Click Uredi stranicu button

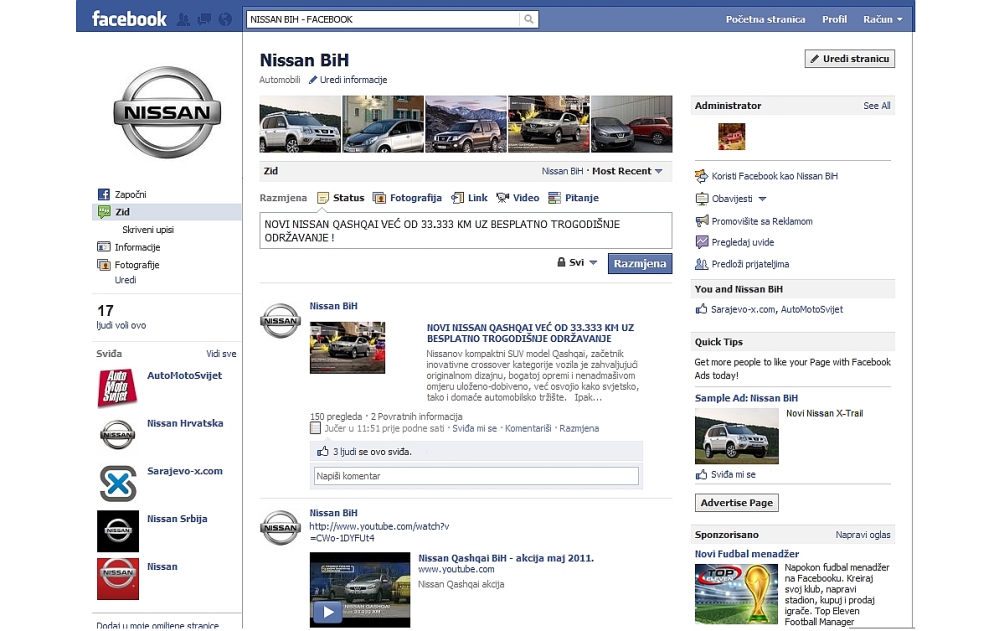pyautogui.click(x=849, y=59)
